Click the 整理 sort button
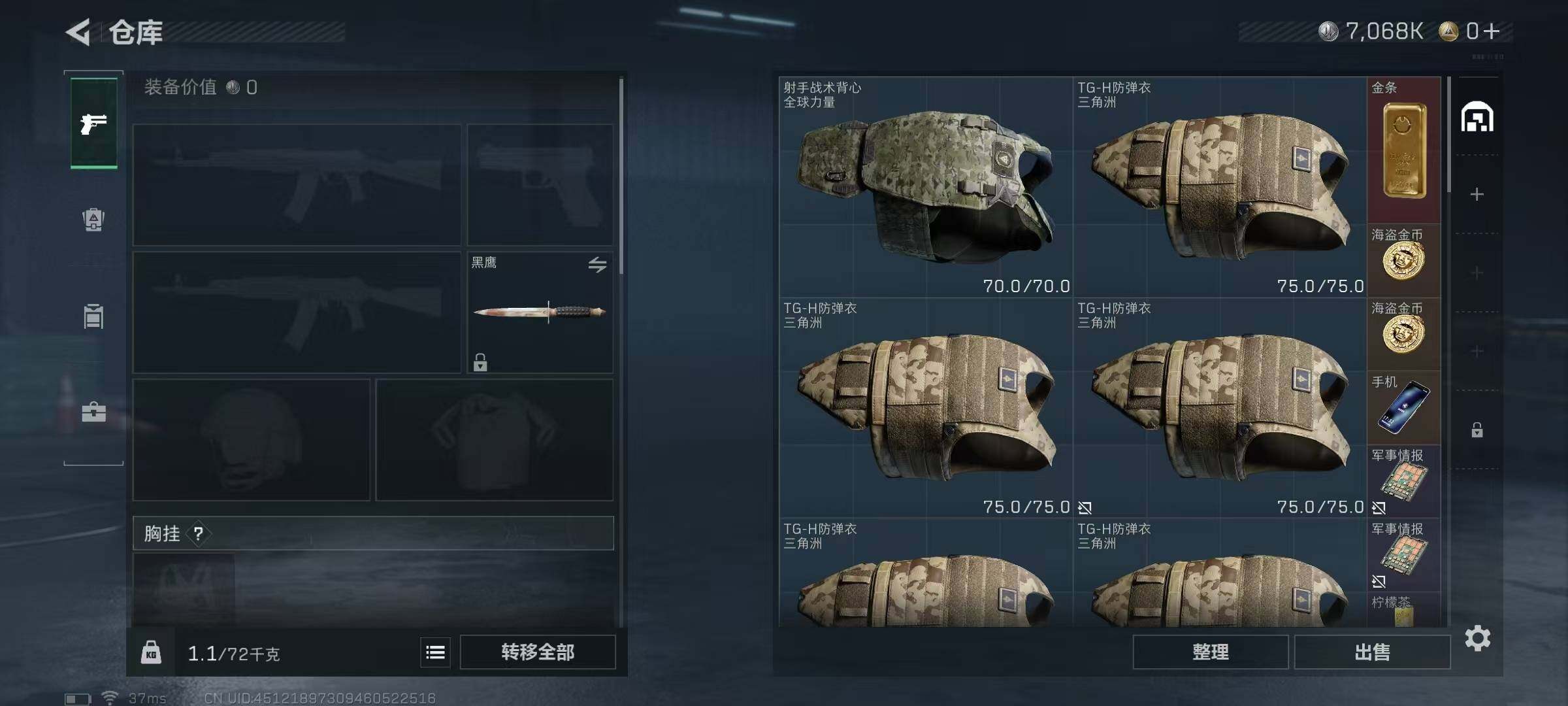 click(x=1211, y=652)
